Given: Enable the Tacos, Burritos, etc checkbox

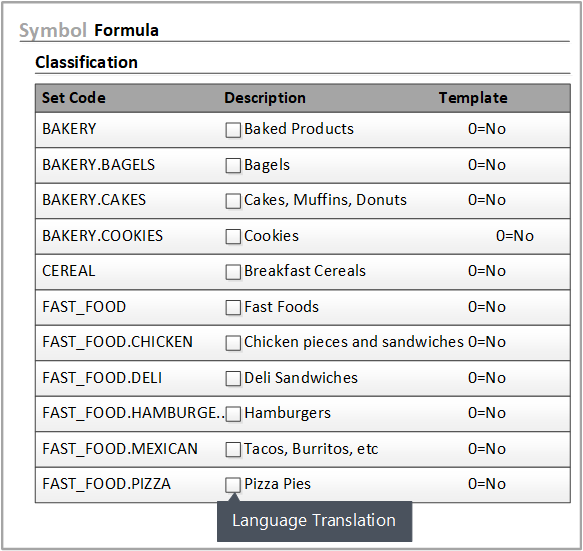Looking at the screenshot, I should (x=233, y=450).
